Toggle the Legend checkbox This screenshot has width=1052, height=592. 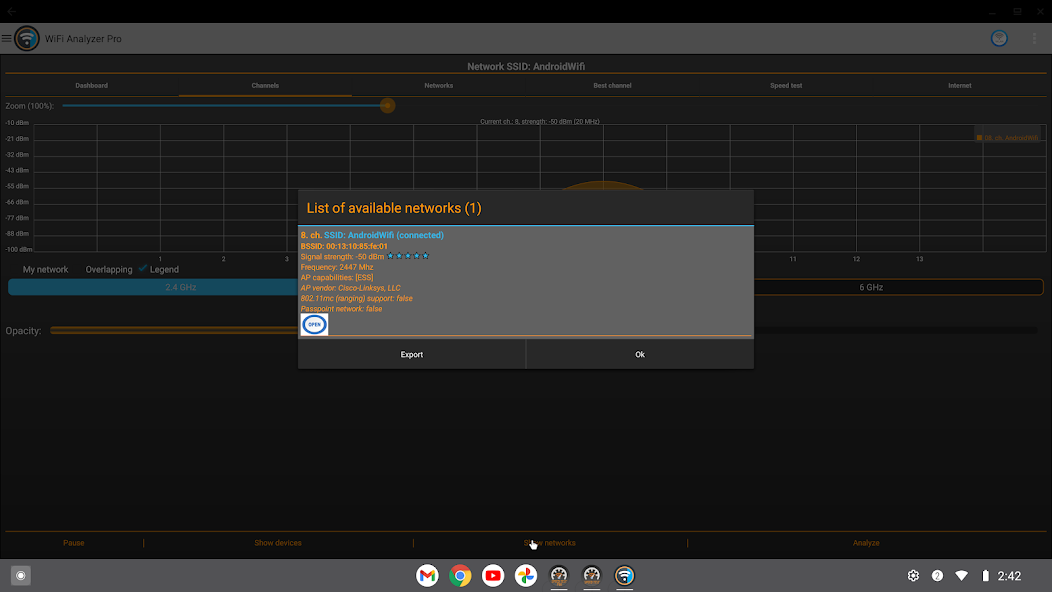point(143,269)
